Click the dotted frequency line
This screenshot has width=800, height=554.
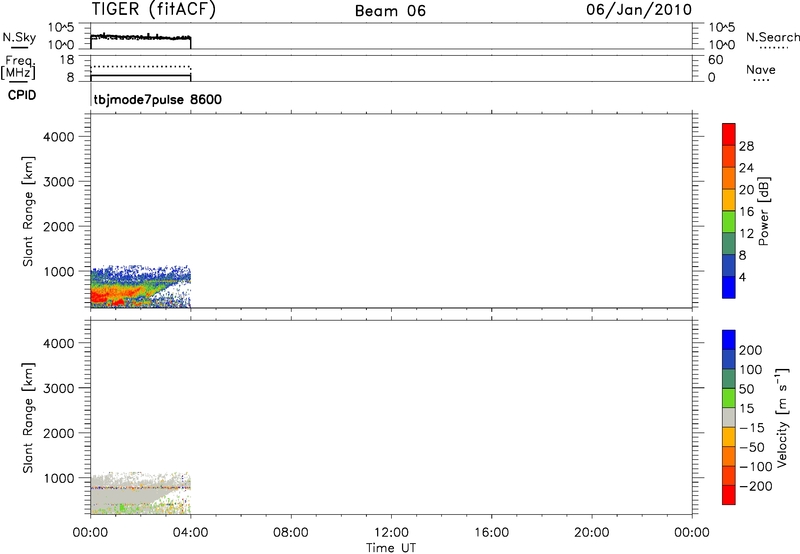coord(140,66)
